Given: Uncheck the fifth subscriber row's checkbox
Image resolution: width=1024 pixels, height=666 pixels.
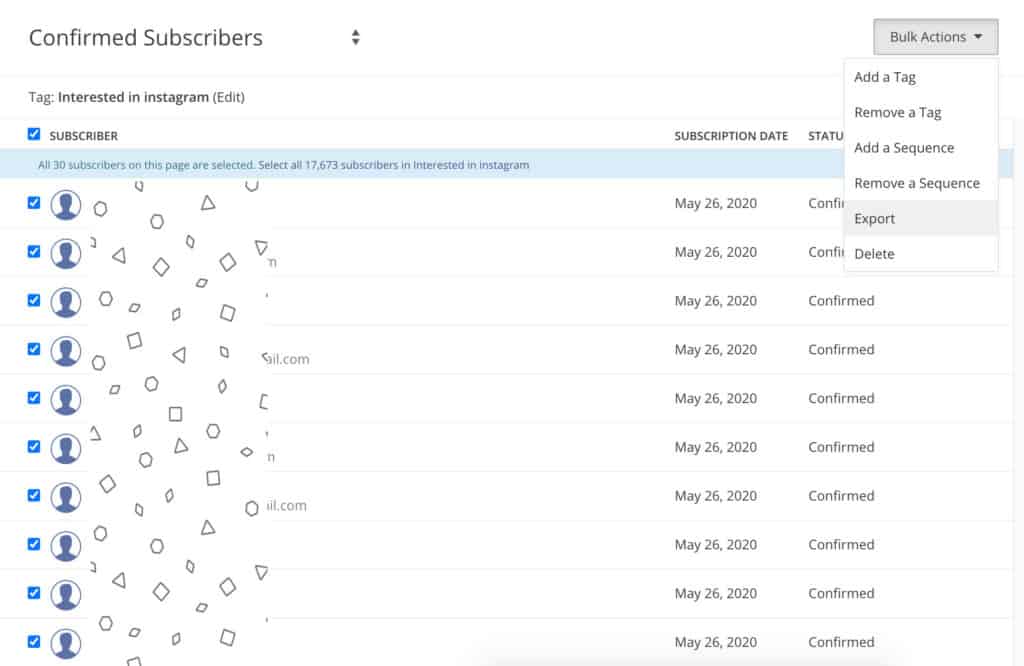Looking at the screenshot, I should (x=34, y=398).
